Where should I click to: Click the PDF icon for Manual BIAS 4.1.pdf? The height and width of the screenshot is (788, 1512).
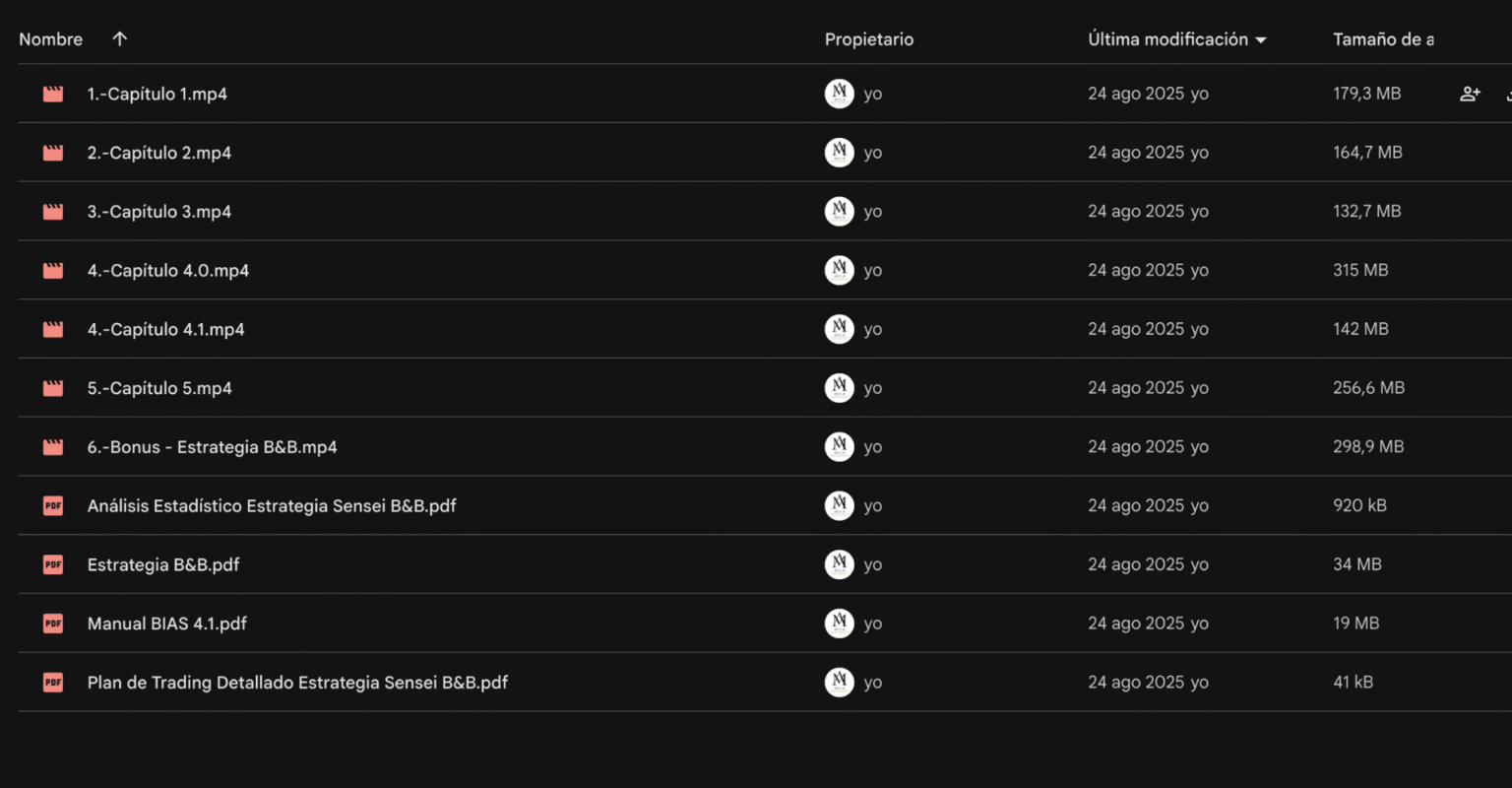pyautogui.click(x=53, y=624)
